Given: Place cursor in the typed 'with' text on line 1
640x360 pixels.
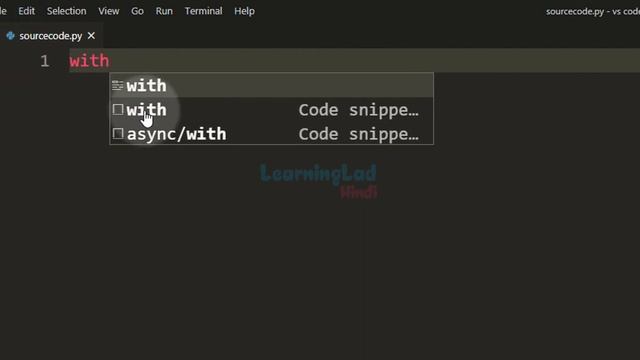Looking at the screenshot, I should [x=89, y=61].
